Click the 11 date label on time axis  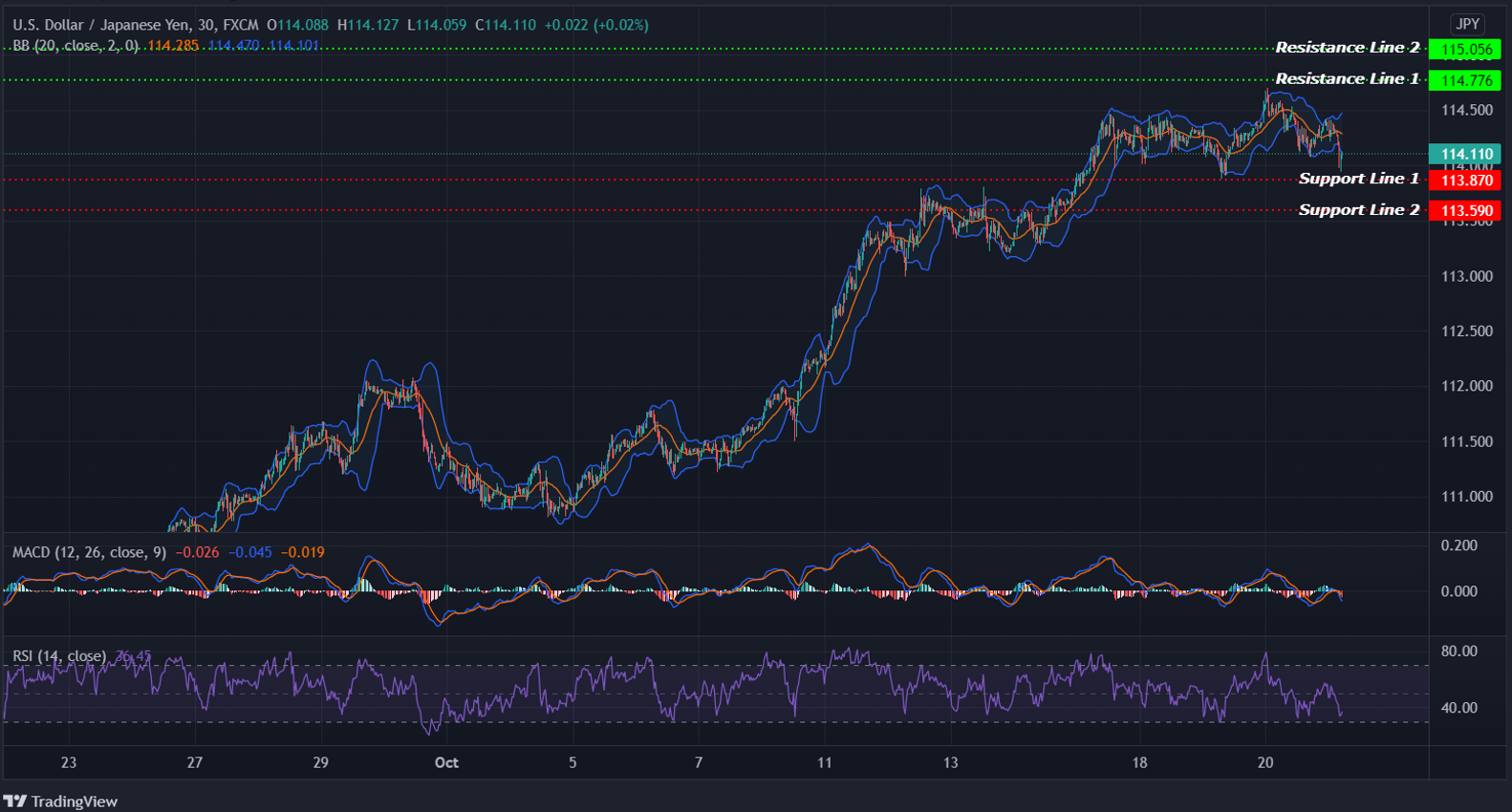click(825, 762)
